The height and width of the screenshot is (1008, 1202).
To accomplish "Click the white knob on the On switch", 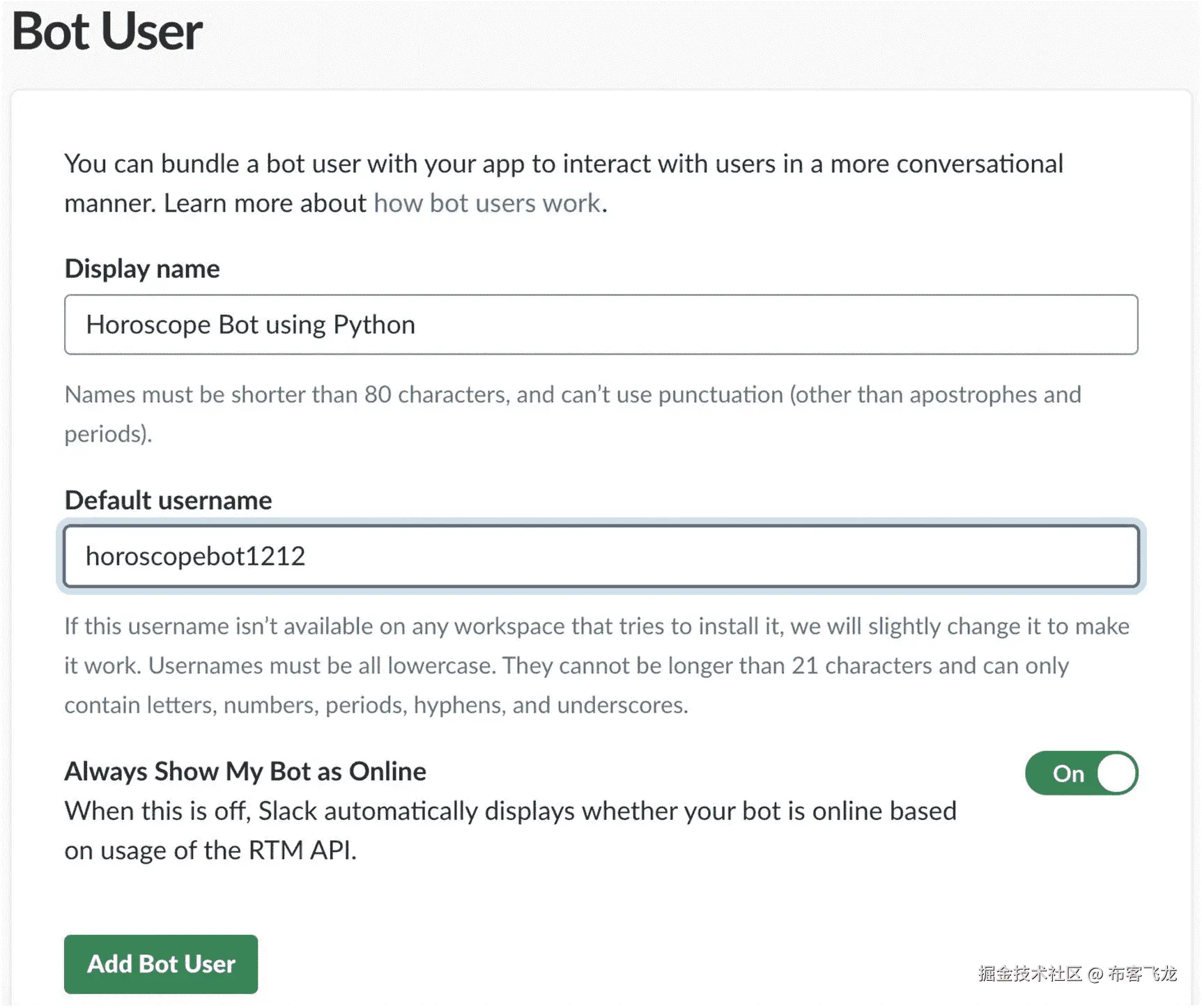I will tap(1116, 773).
